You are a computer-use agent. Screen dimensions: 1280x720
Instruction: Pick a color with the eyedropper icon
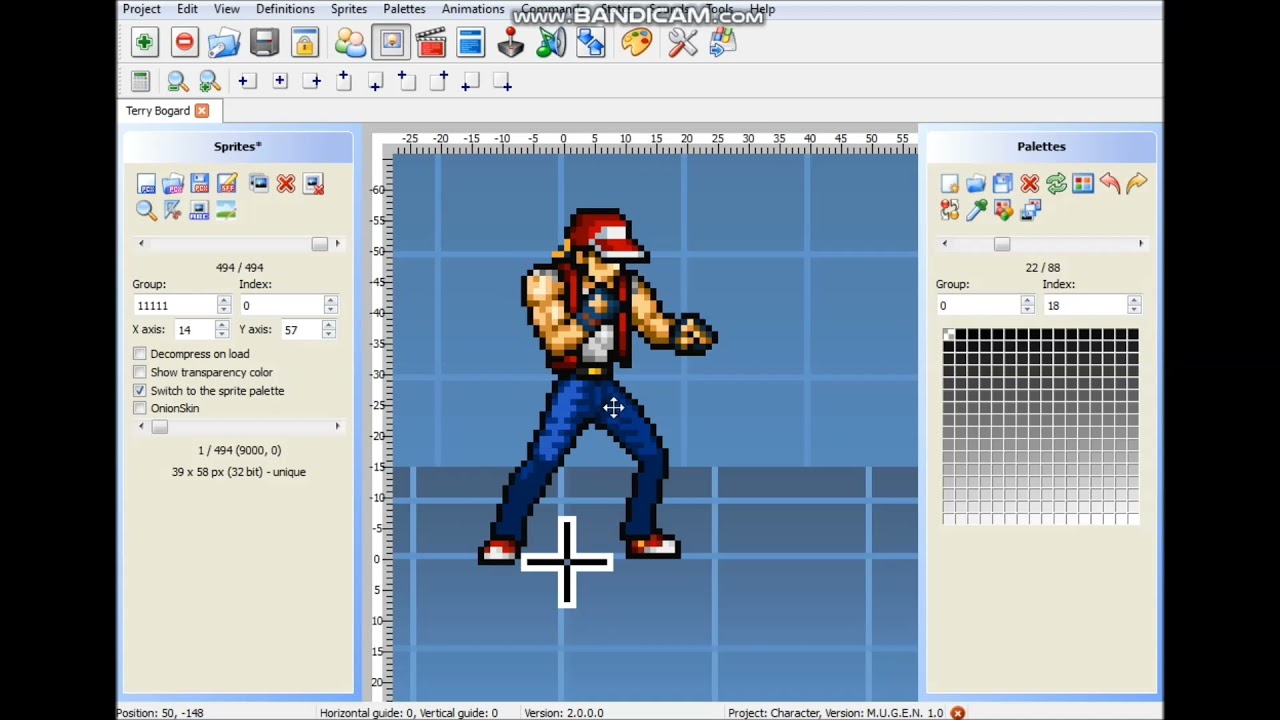tap(976, 209)
